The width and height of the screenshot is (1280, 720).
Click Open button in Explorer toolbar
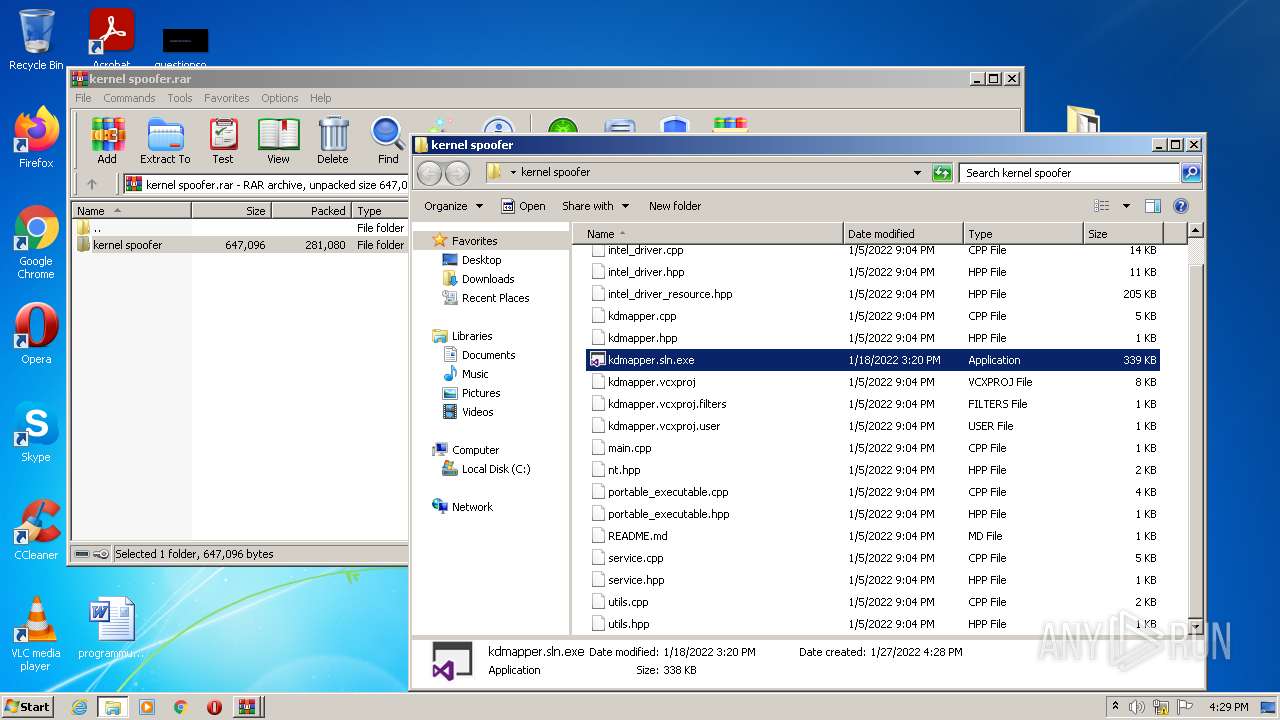click(x=523, y=206)
